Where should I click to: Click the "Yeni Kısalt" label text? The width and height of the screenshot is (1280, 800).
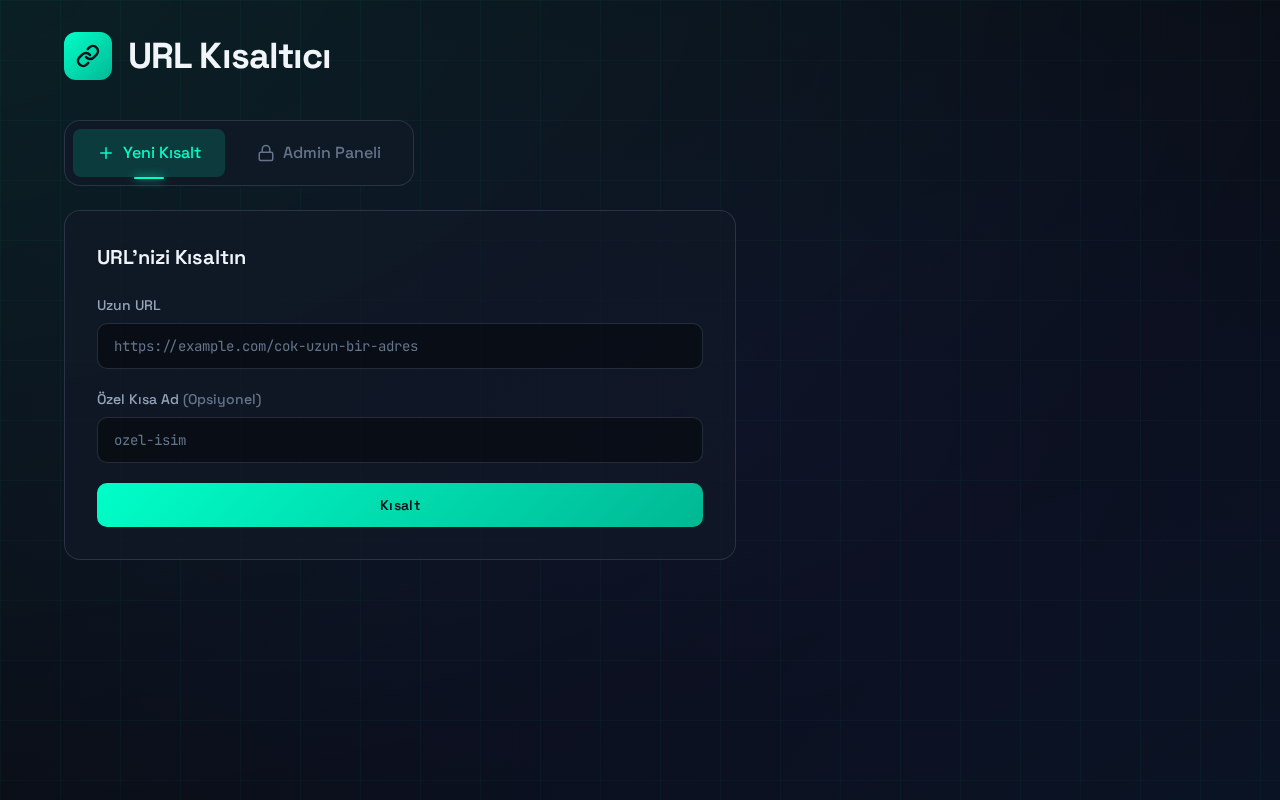(x=162, y=153)
